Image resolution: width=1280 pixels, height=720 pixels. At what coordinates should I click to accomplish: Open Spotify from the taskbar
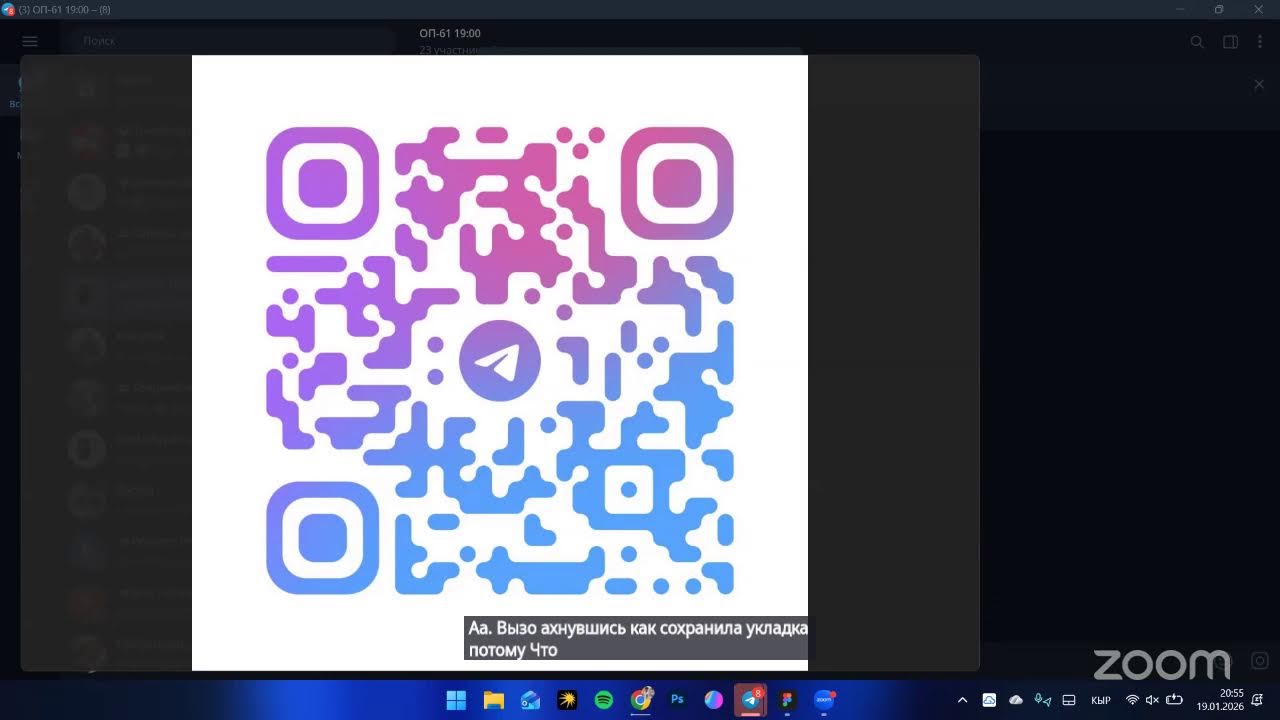tap(604, 700)
